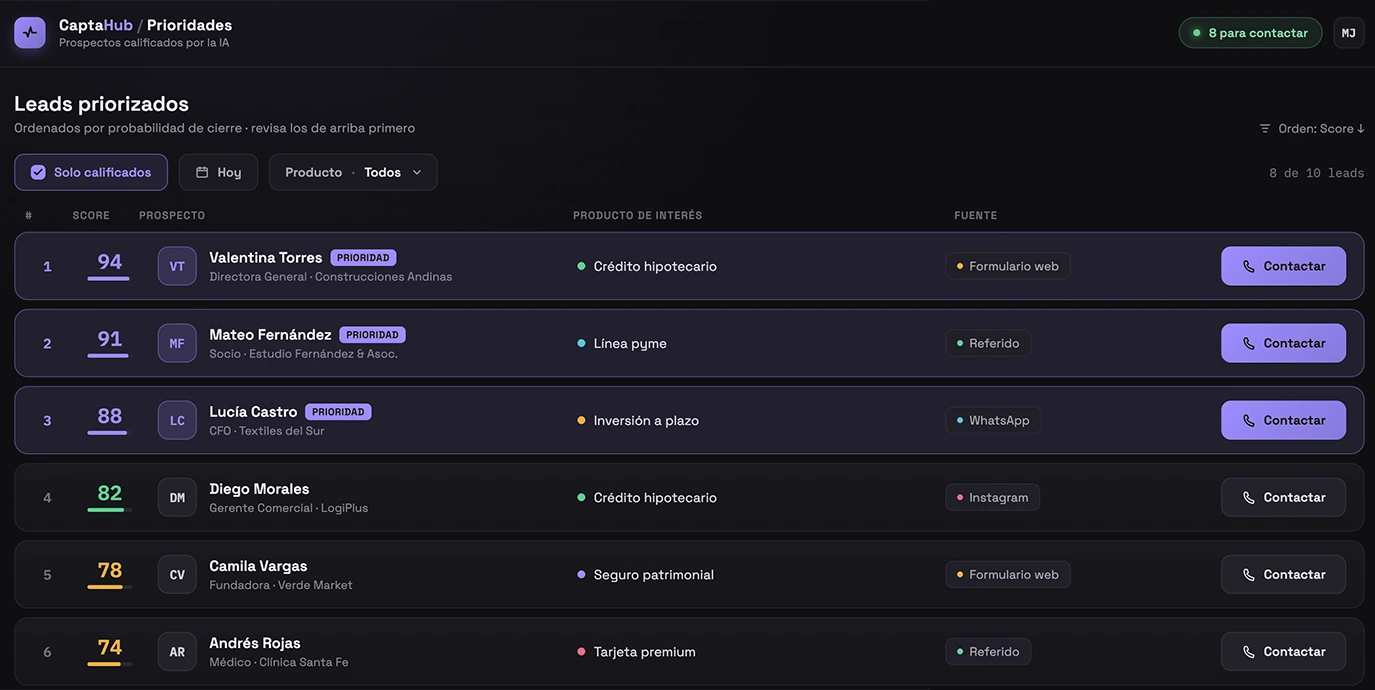Contact Mateo Fernández with the Contactar button
The width and height of the screenshot is (1375, 690).
point(1283,343)
